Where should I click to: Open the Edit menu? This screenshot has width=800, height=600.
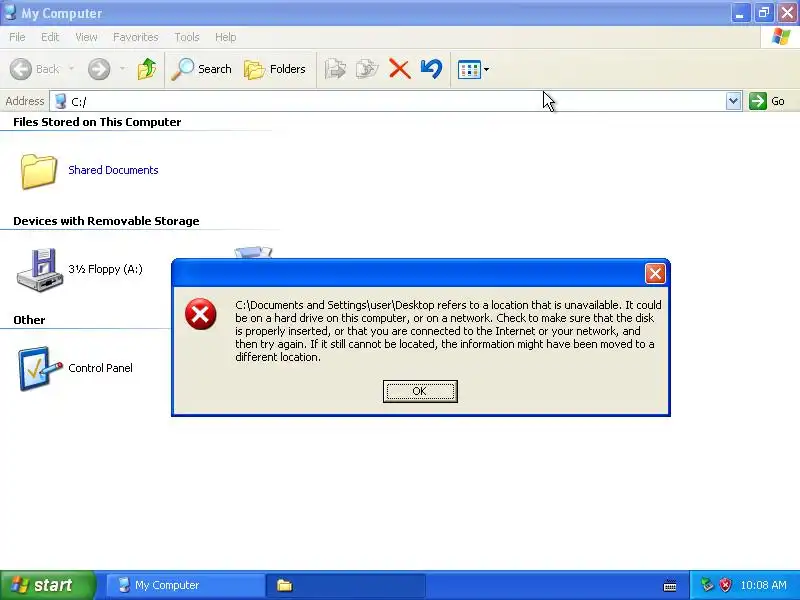pyautogui.click(x=50, y=37)
